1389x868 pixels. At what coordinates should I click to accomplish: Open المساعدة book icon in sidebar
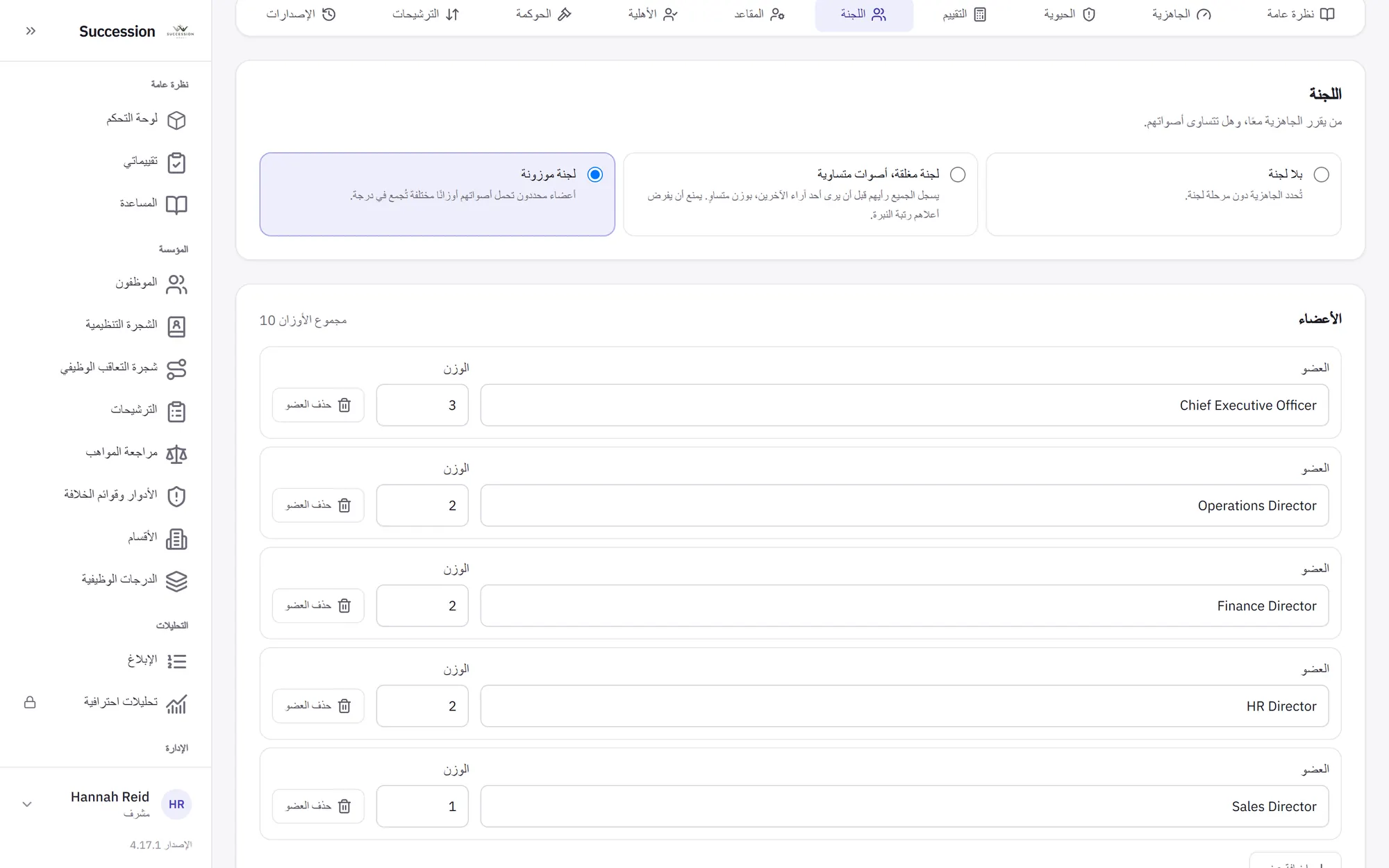(176, 205)
